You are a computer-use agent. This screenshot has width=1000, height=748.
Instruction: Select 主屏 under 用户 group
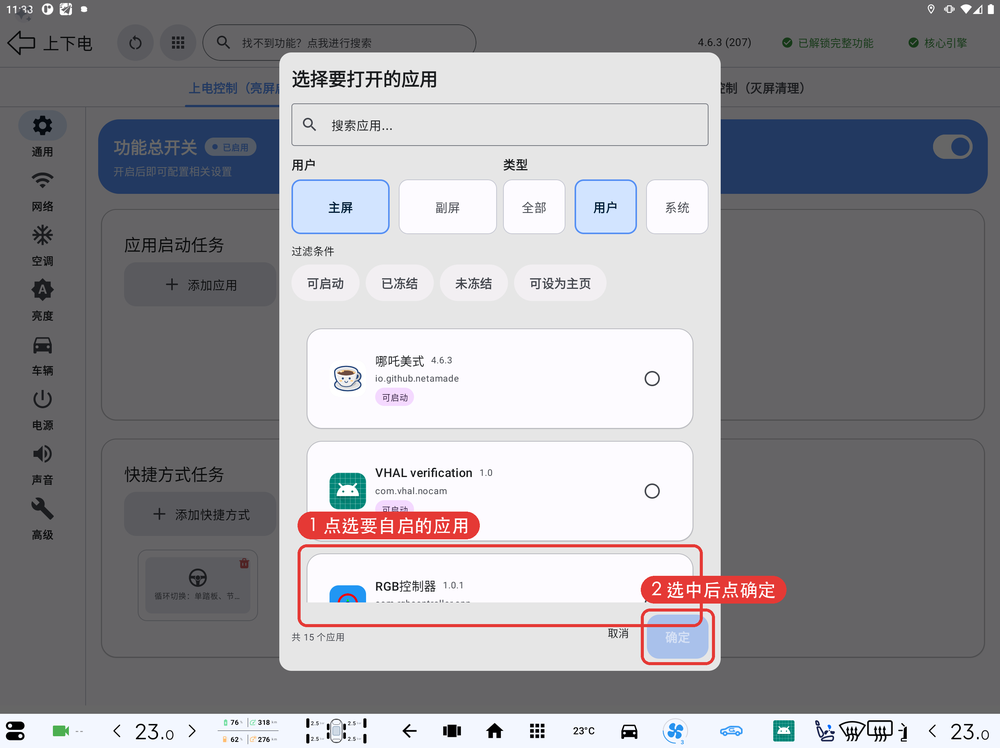(x=341, y=207)
